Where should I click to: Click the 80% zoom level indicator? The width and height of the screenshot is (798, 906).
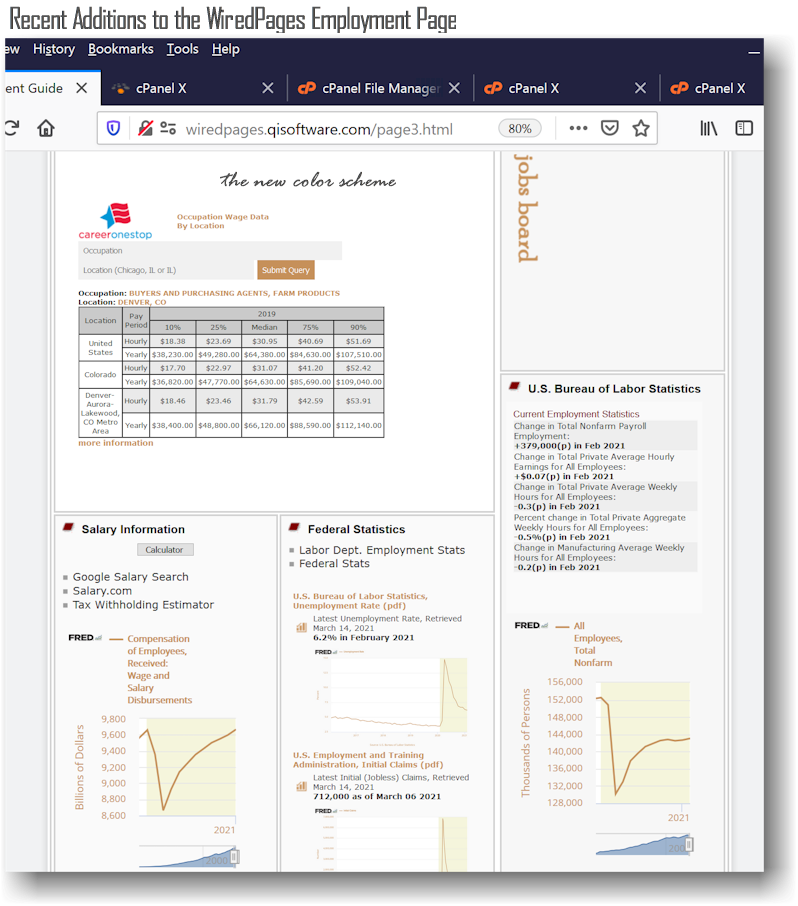point(520,128)
